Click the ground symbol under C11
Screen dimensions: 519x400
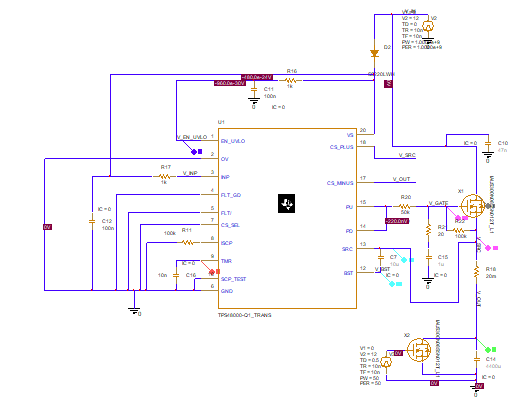click(x=254, y=101)
